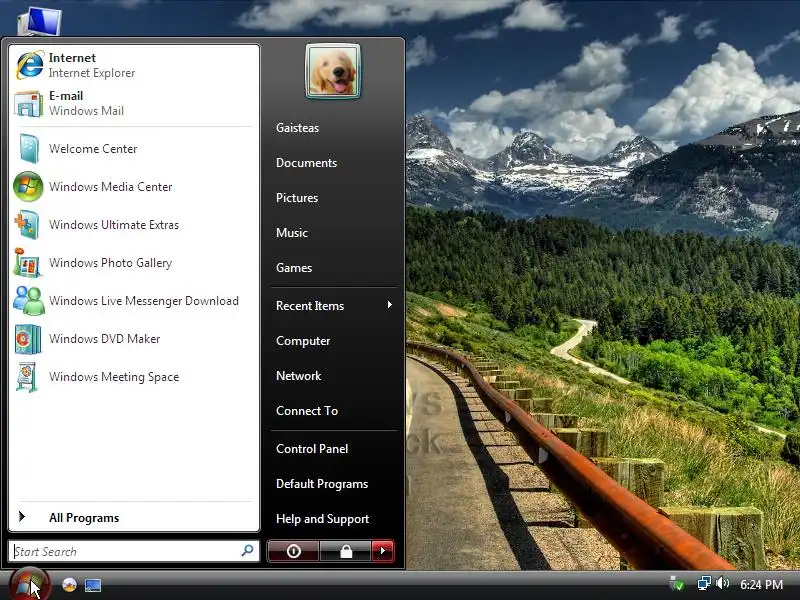Screen dimensions: 800x600
Task: Click the 'Welcome Center' text
Action: [x=93, y=148]
